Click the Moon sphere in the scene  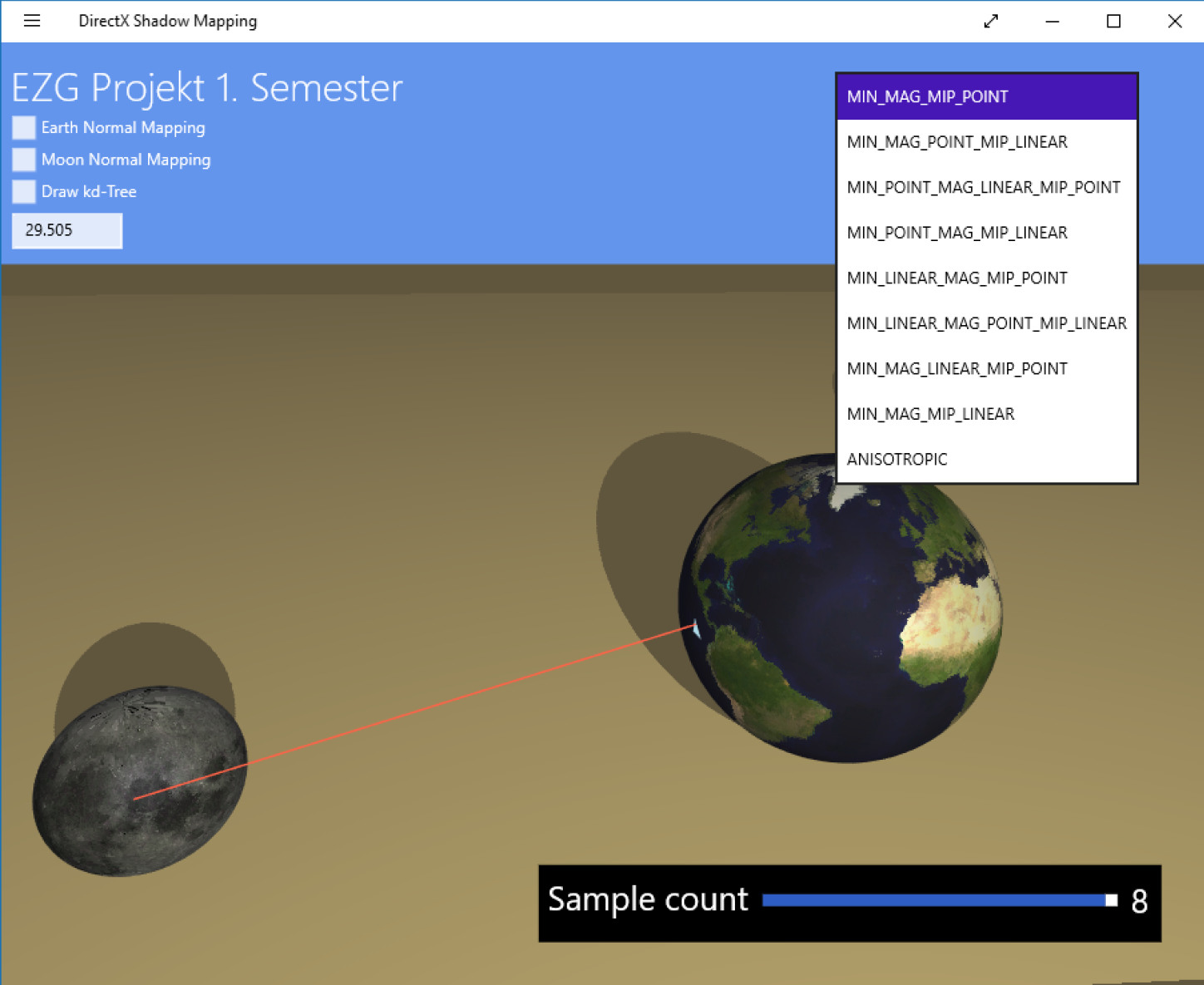140,781
